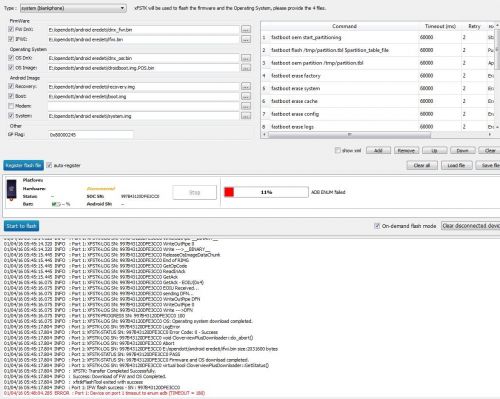
Task: Toggle the FW Dnx checkbox
Action: [x=11, y=29]
